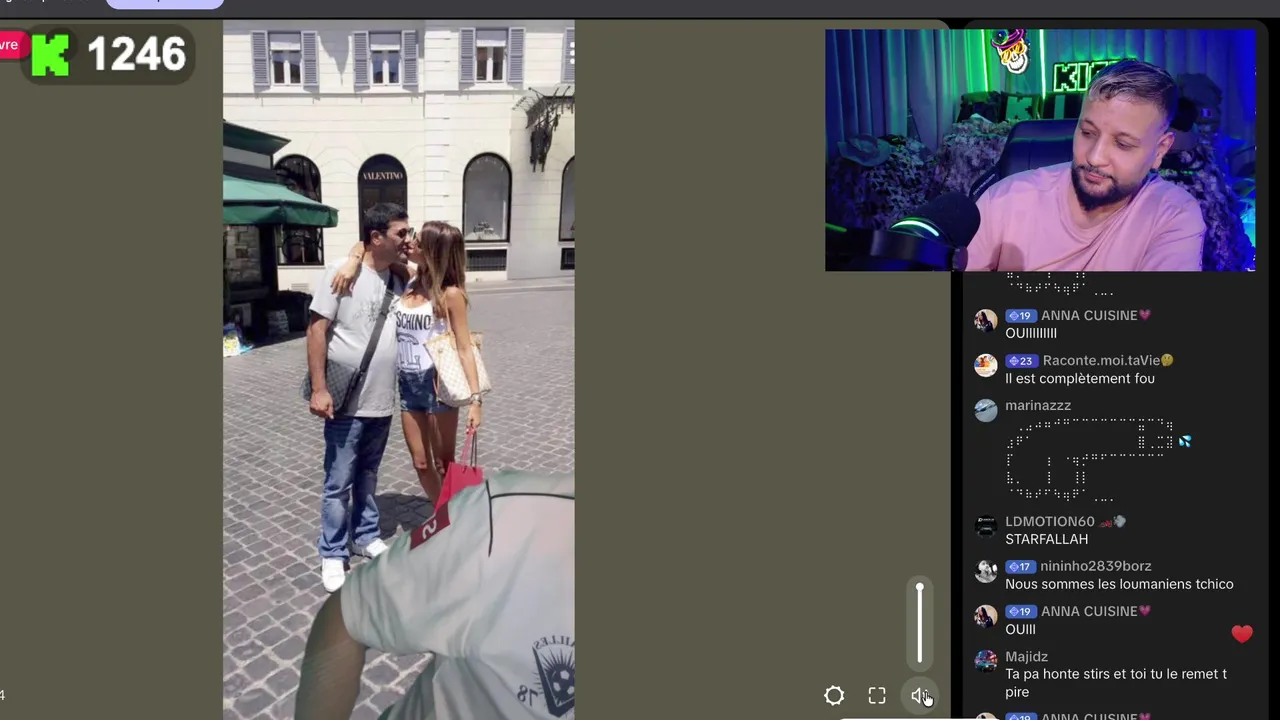Click the emojis after the LDMOTION60 name
This screenshot has width=1280, height=720.
tap(1113, 521)
